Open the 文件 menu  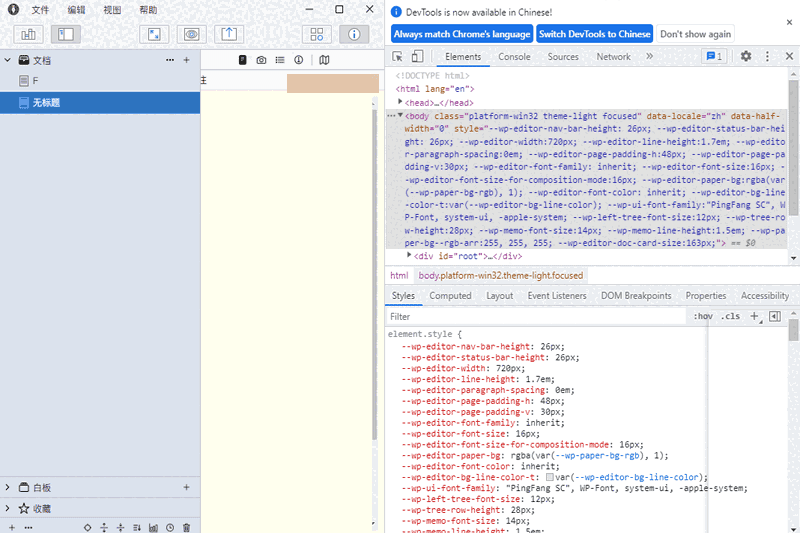40,9
